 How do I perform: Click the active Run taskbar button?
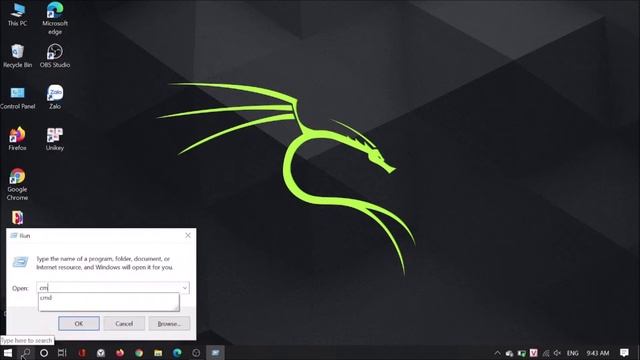[215, 353]
